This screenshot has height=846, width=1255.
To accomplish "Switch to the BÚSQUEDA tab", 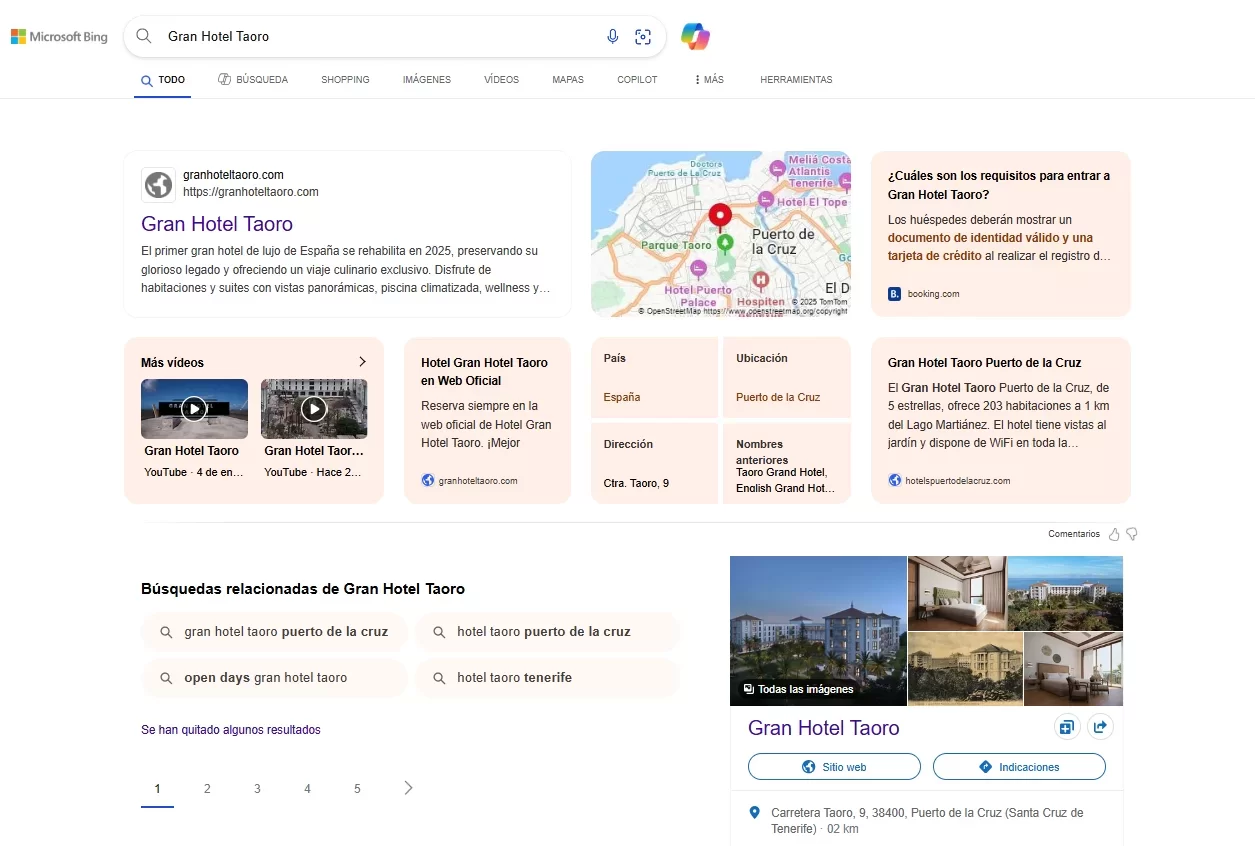I will click(x=253, y=80).
